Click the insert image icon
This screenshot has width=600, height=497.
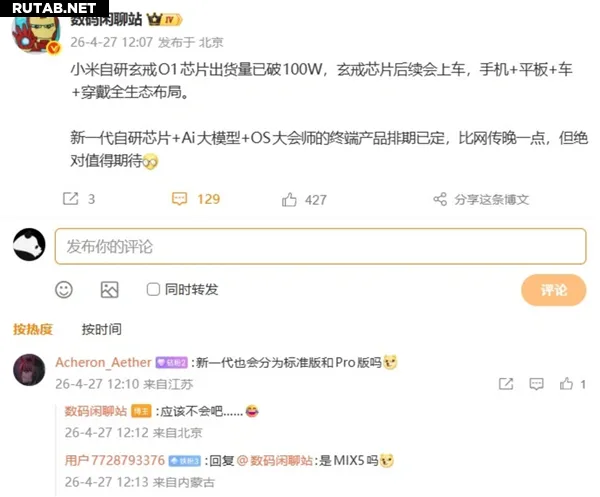click(109, 290)
